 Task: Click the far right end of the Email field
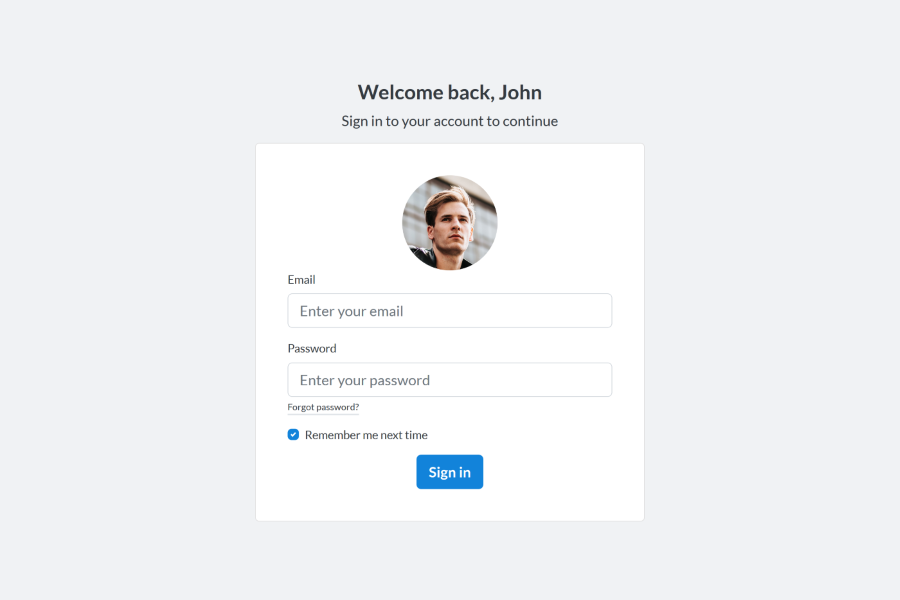coord(598,311)
